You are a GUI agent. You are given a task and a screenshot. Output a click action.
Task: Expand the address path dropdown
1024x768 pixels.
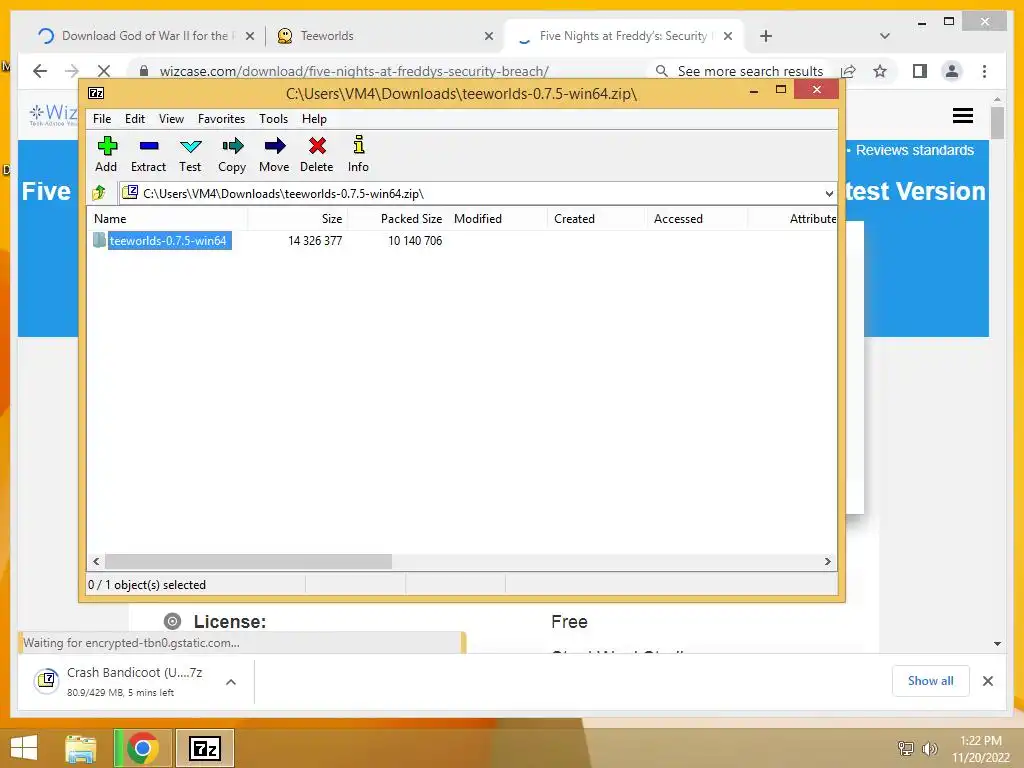[829, 193]
